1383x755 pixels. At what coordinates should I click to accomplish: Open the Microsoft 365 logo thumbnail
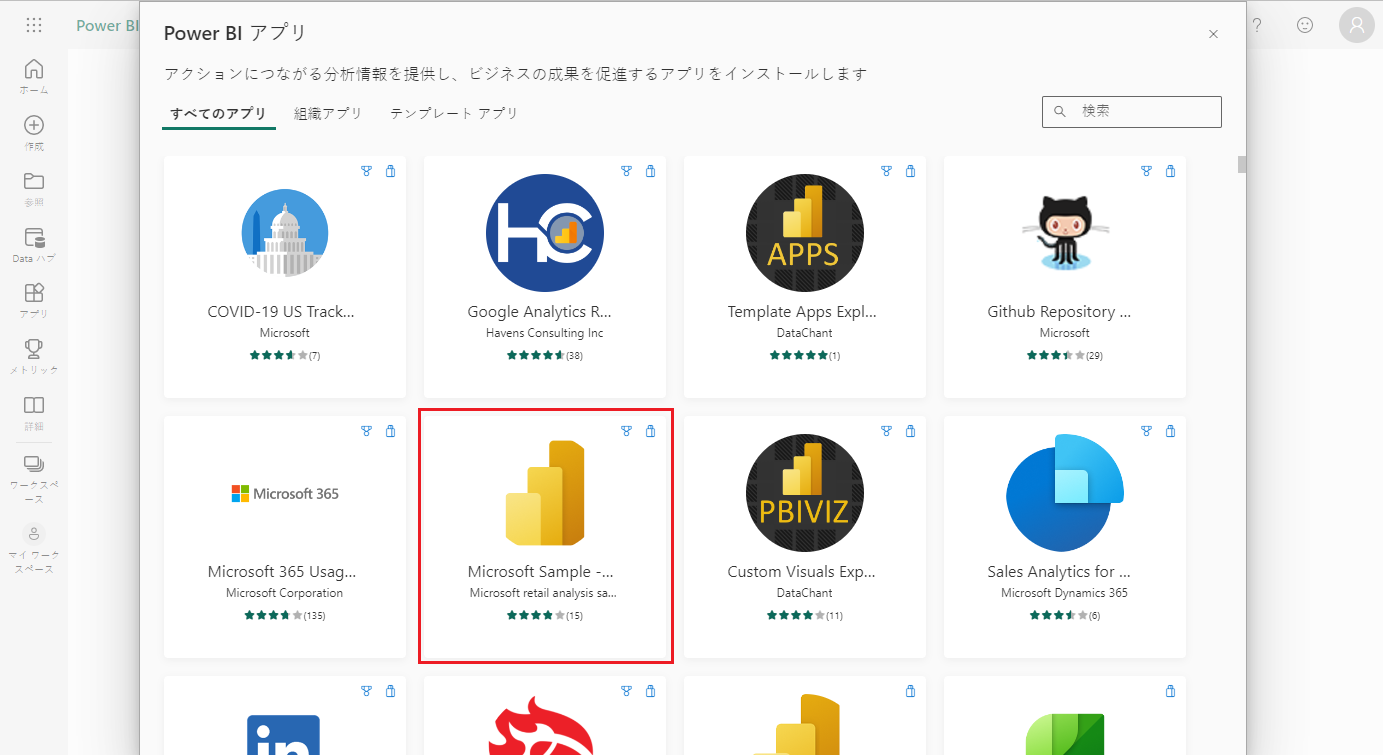coord(285,493)
